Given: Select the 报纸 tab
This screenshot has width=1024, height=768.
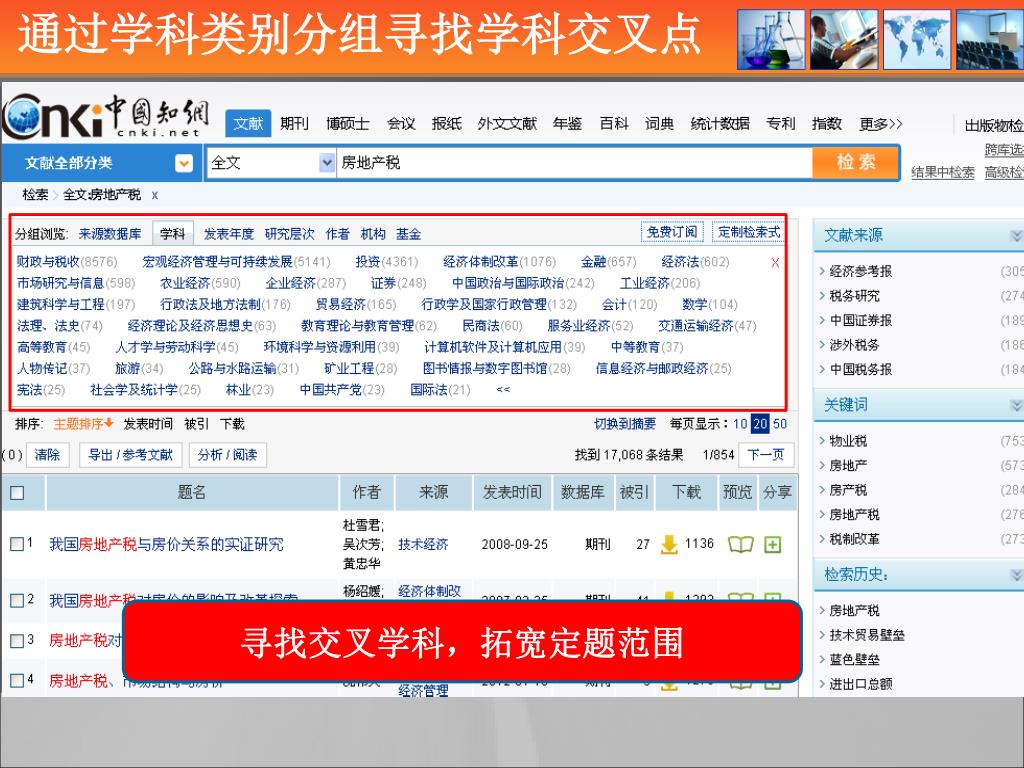Looking at the screenshot, I should click(447, 123).
